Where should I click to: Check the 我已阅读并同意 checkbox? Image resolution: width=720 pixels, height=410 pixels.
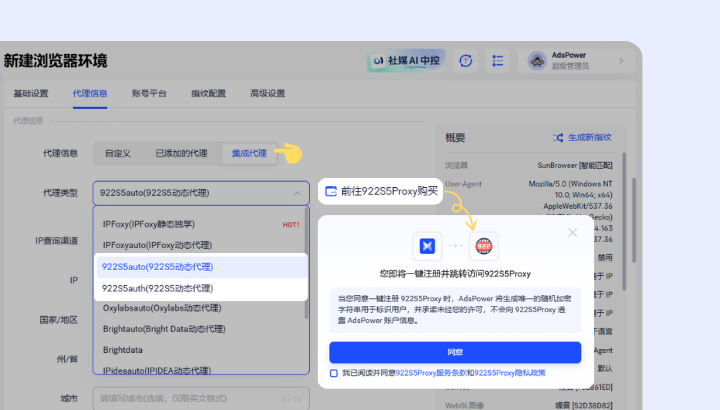click(334, 373)
